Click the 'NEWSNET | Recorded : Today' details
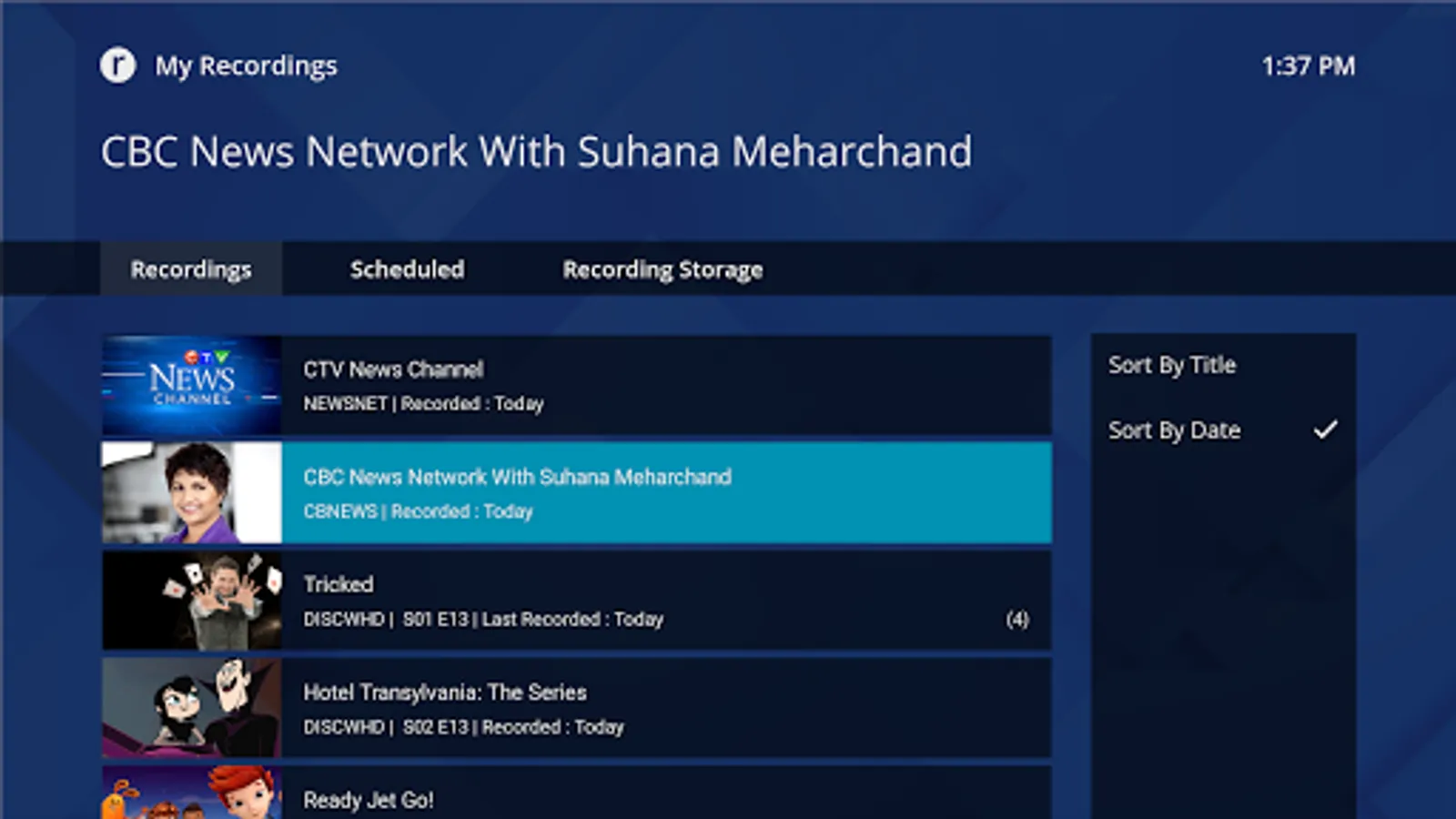1456x819 pixels. tap(423, 404)
